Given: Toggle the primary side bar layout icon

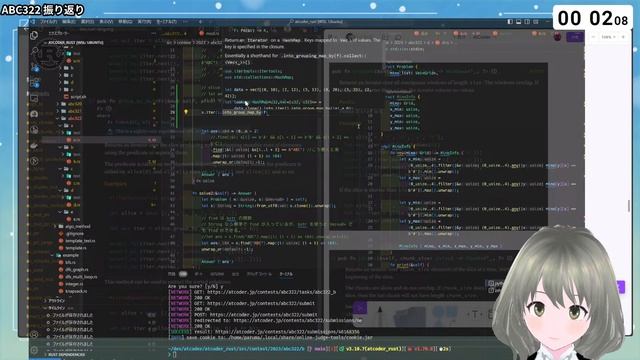Looking at the screenshot, I should click(x=510, y=22).
